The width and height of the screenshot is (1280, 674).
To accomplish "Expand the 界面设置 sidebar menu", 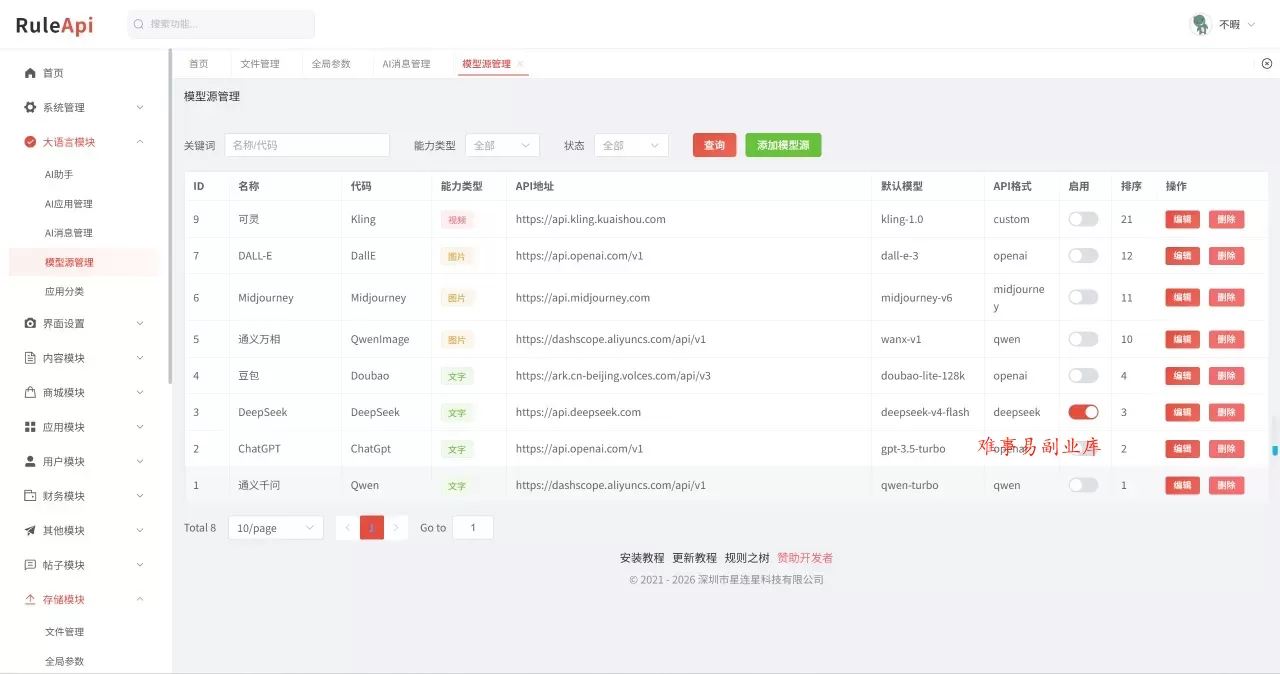I will pyautogui.click(x=84, y=323).
